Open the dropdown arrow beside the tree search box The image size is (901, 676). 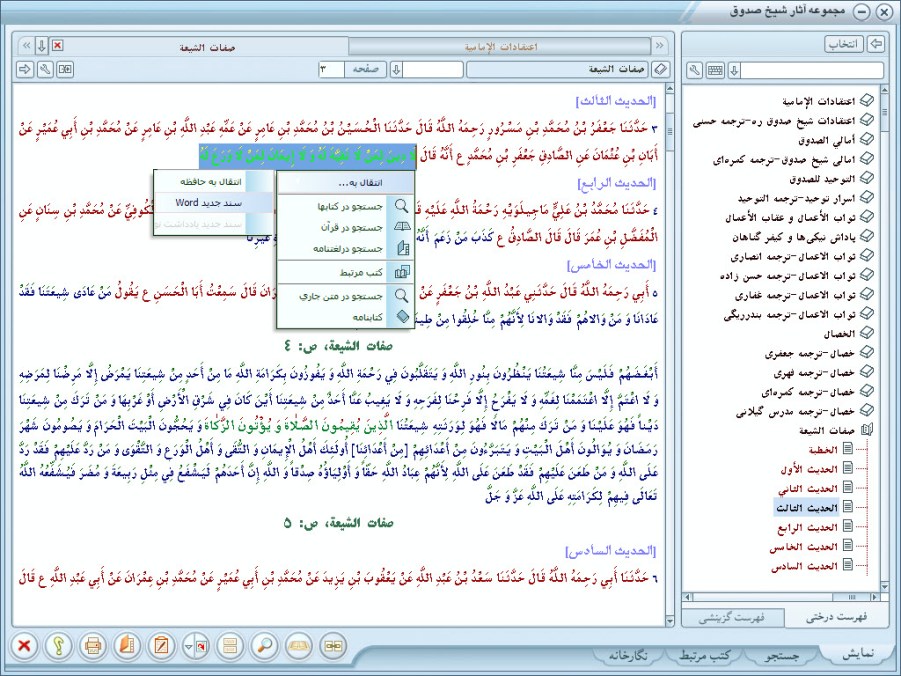734,71
